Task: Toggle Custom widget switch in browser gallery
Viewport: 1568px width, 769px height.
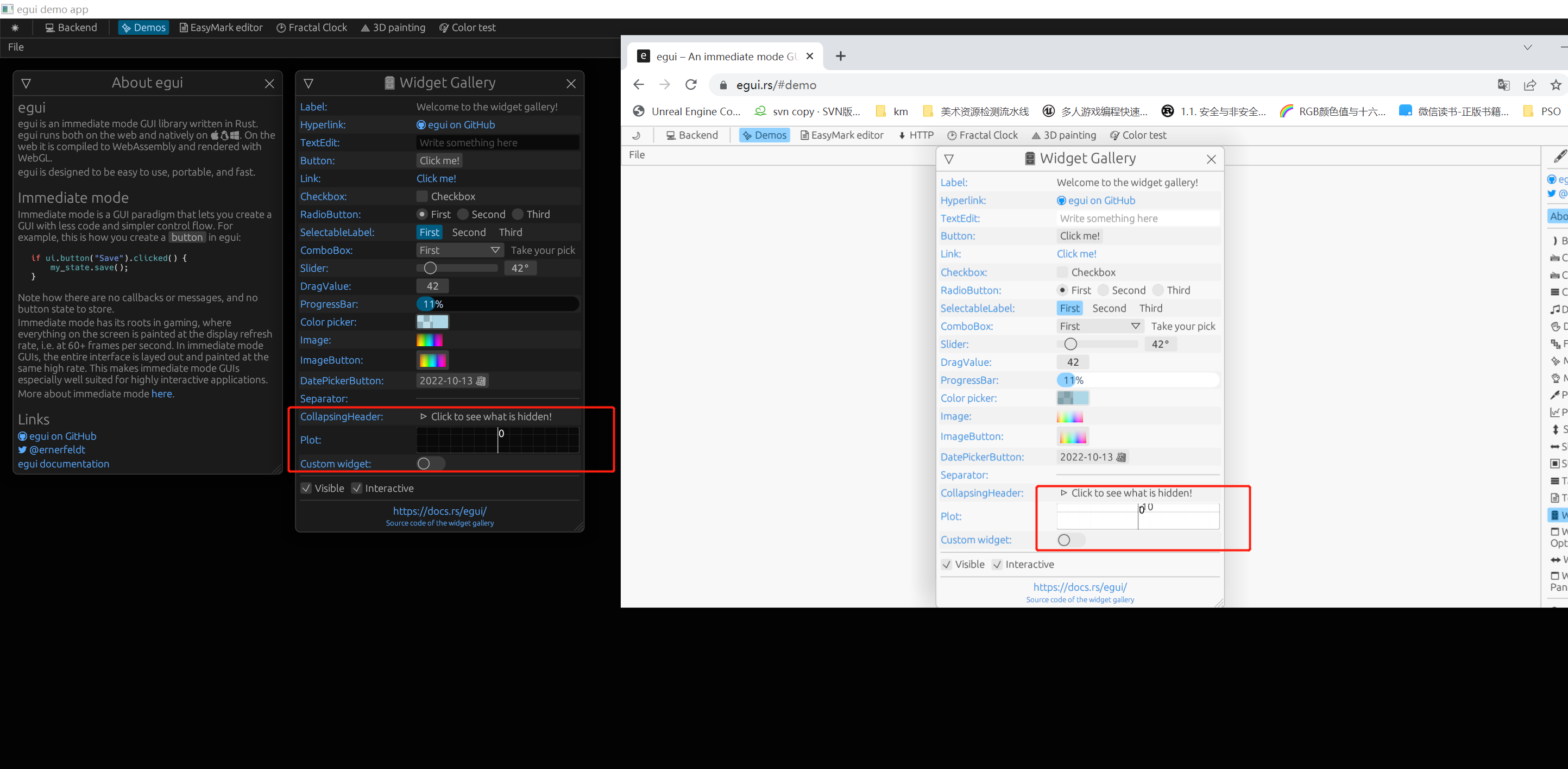Action: [1071, 540]
